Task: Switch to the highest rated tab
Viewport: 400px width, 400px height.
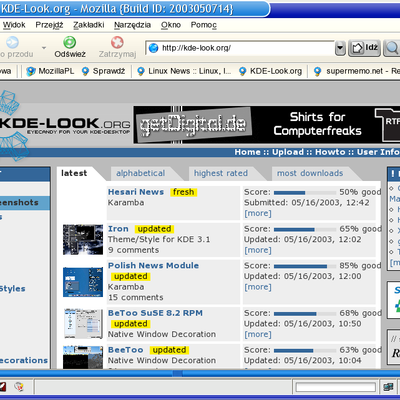Action: [x=221, y=173]
